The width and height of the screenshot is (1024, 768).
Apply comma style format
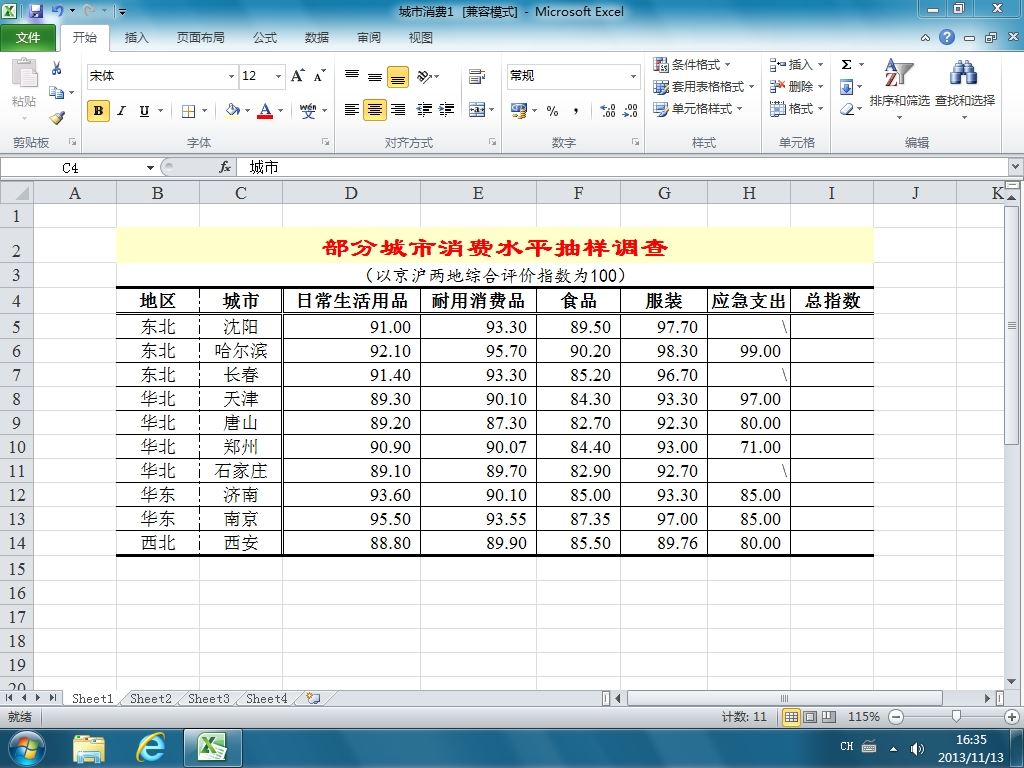[575, 111]
